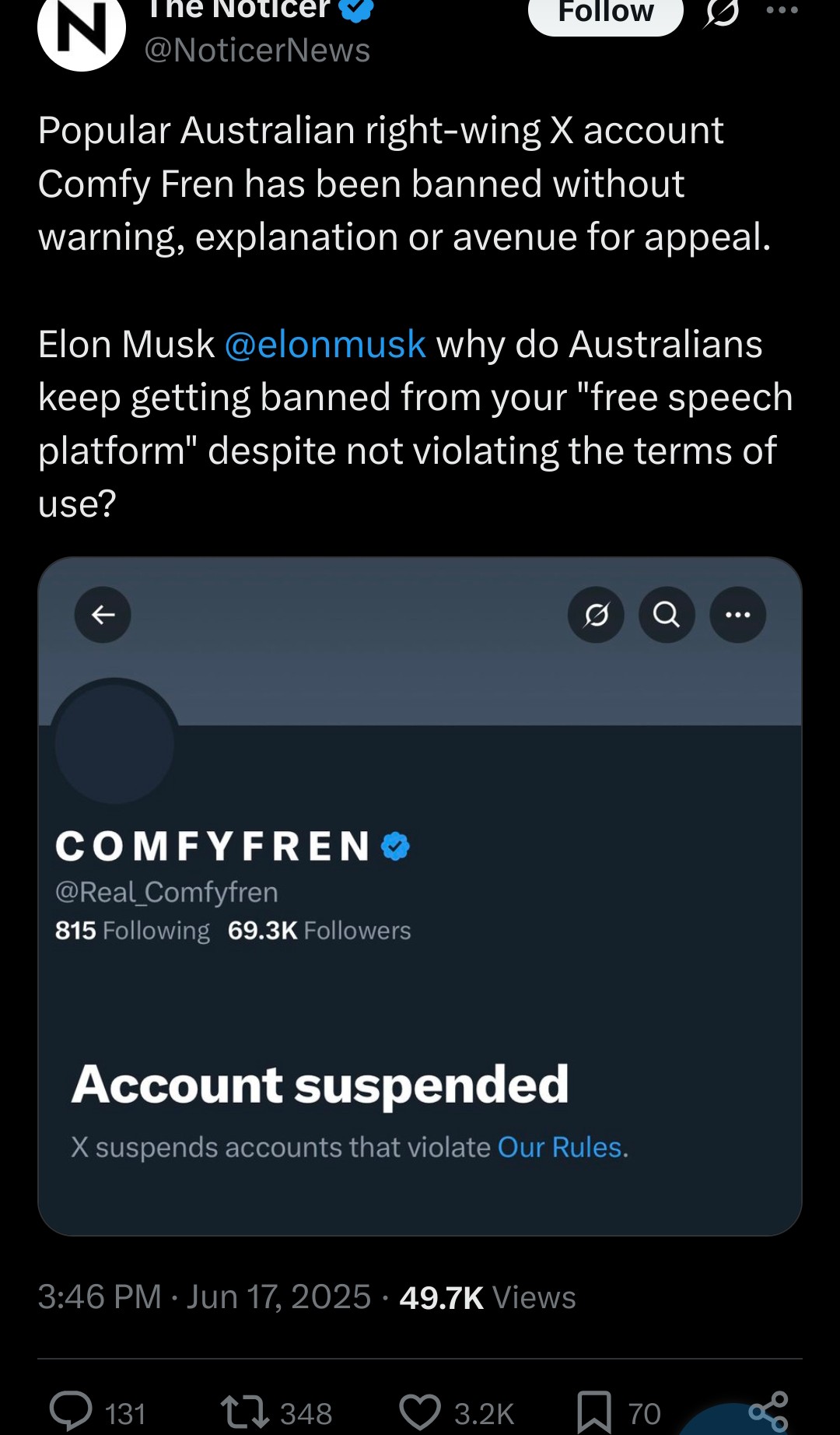The image size is (840, 1435).
Task: Open The Noticer profile avatar
Action: pos(81,31)
